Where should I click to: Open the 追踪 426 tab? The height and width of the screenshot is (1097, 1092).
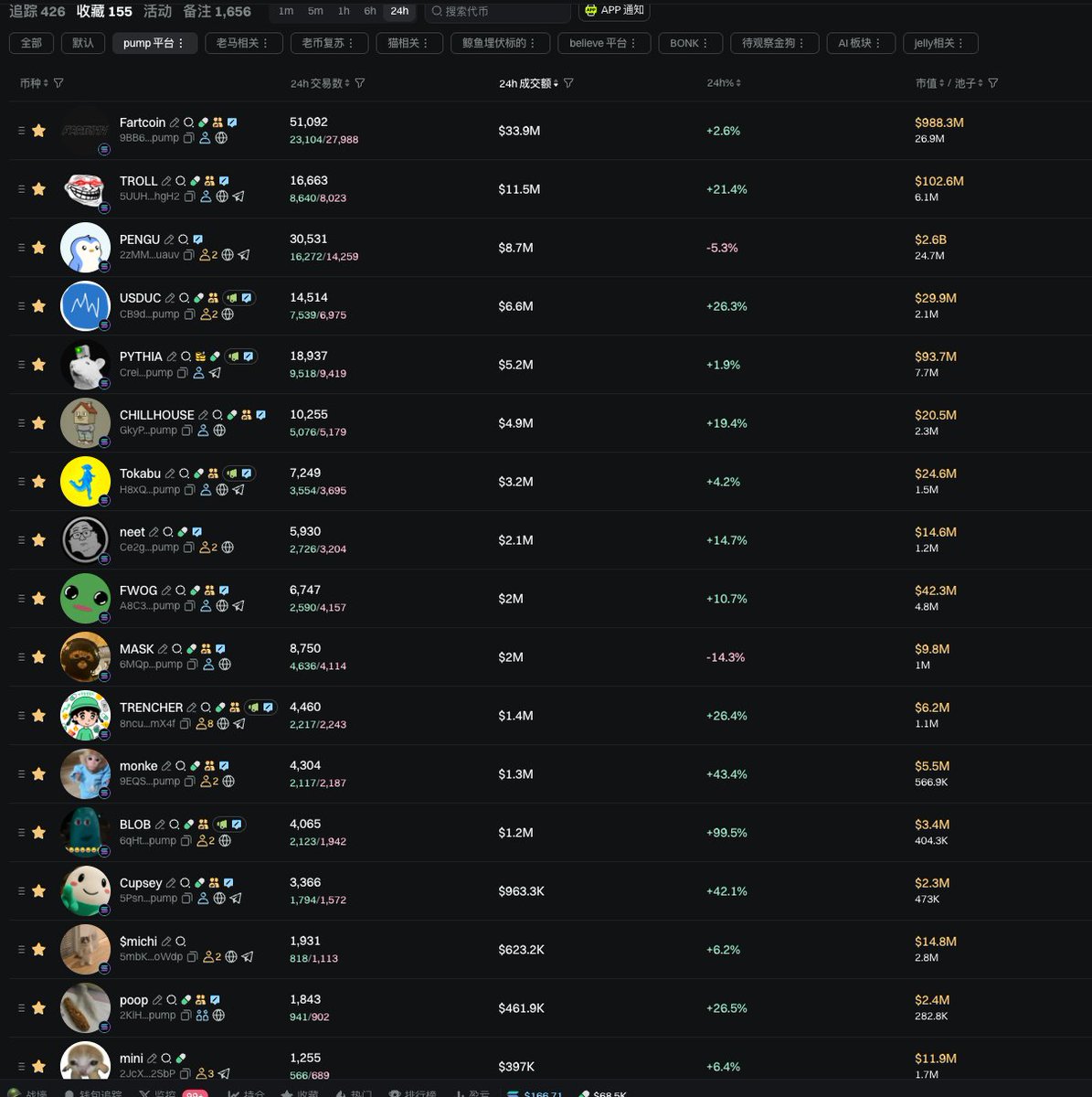click(x=37, y=11)
